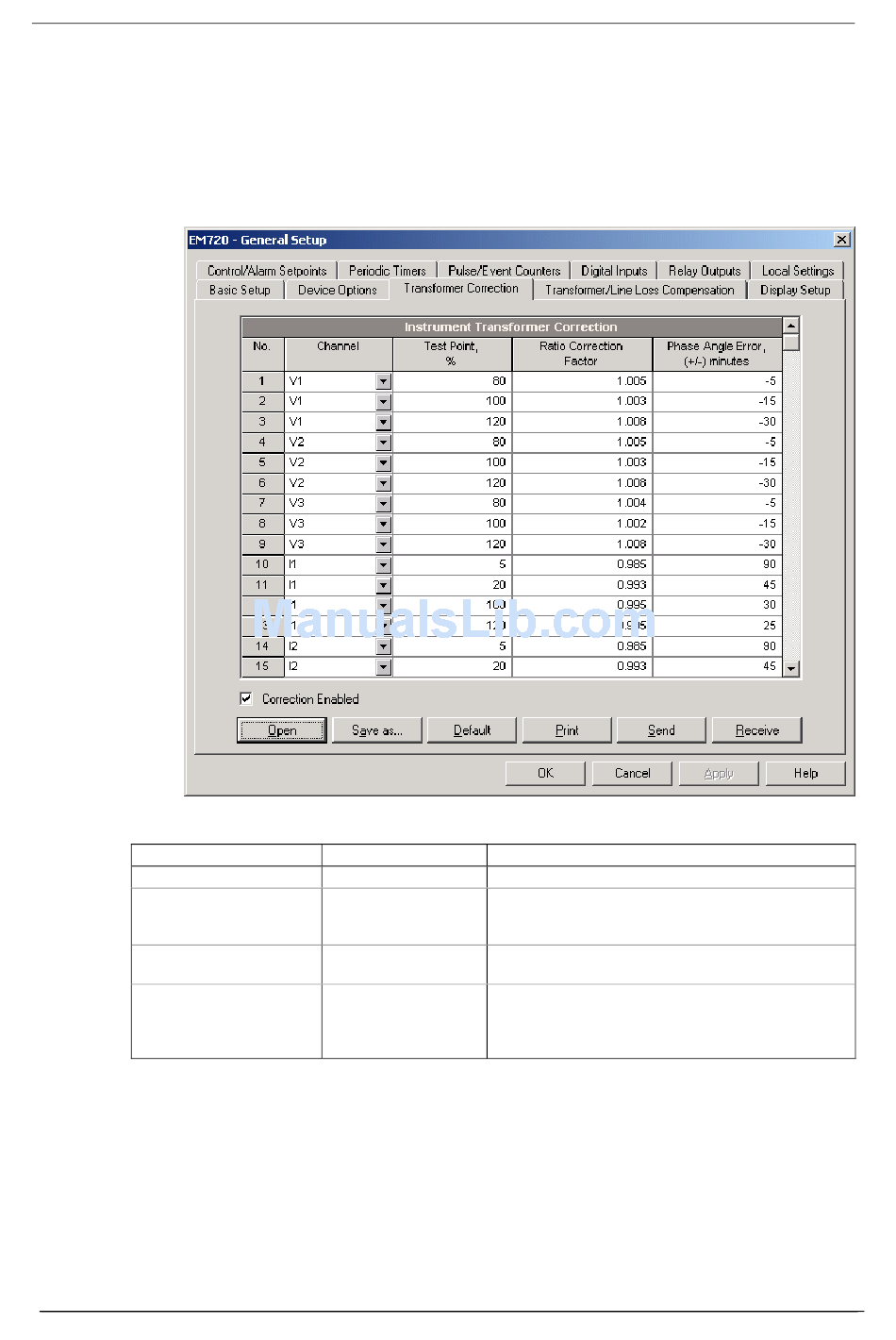Expand the Channel dropdown in row 2

[383, 402]
